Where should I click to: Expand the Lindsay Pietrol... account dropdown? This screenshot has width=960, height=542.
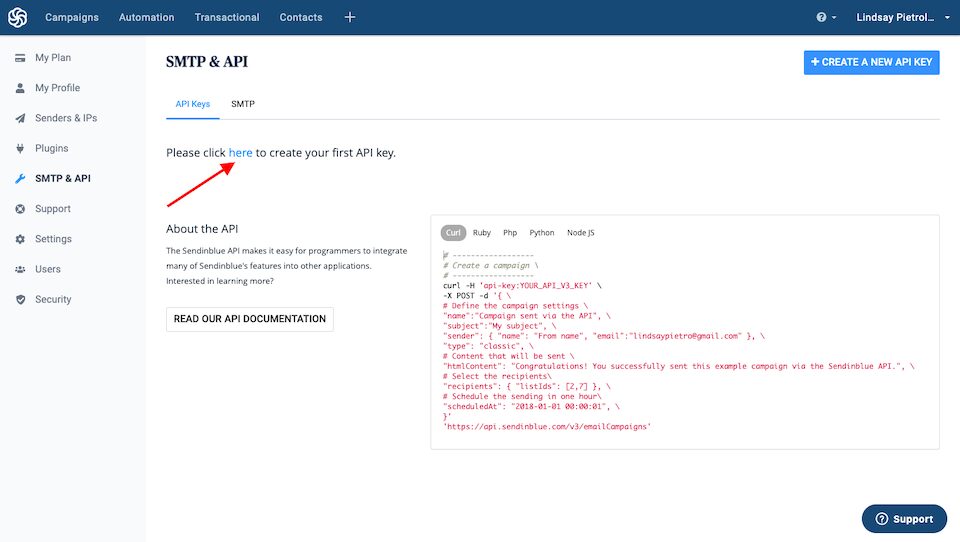(x=903, y=17)
